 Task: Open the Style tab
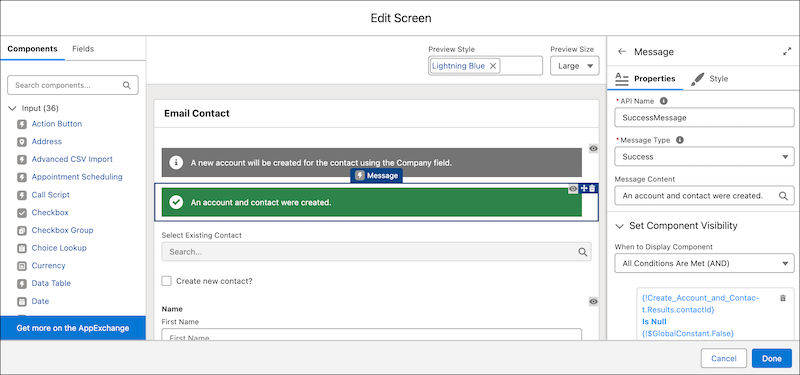coord(710,79)
